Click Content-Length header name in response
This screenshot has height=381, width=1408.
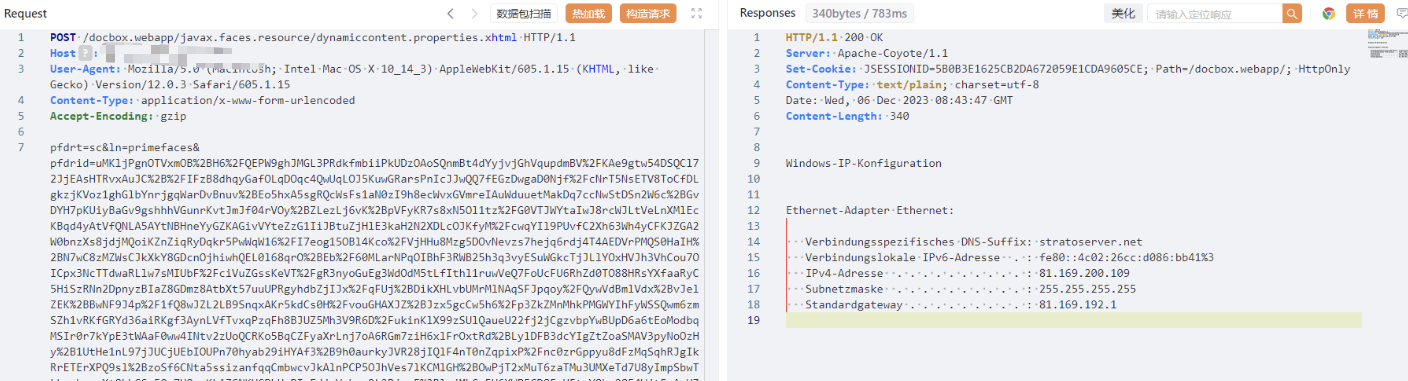[x=833, y=117]
